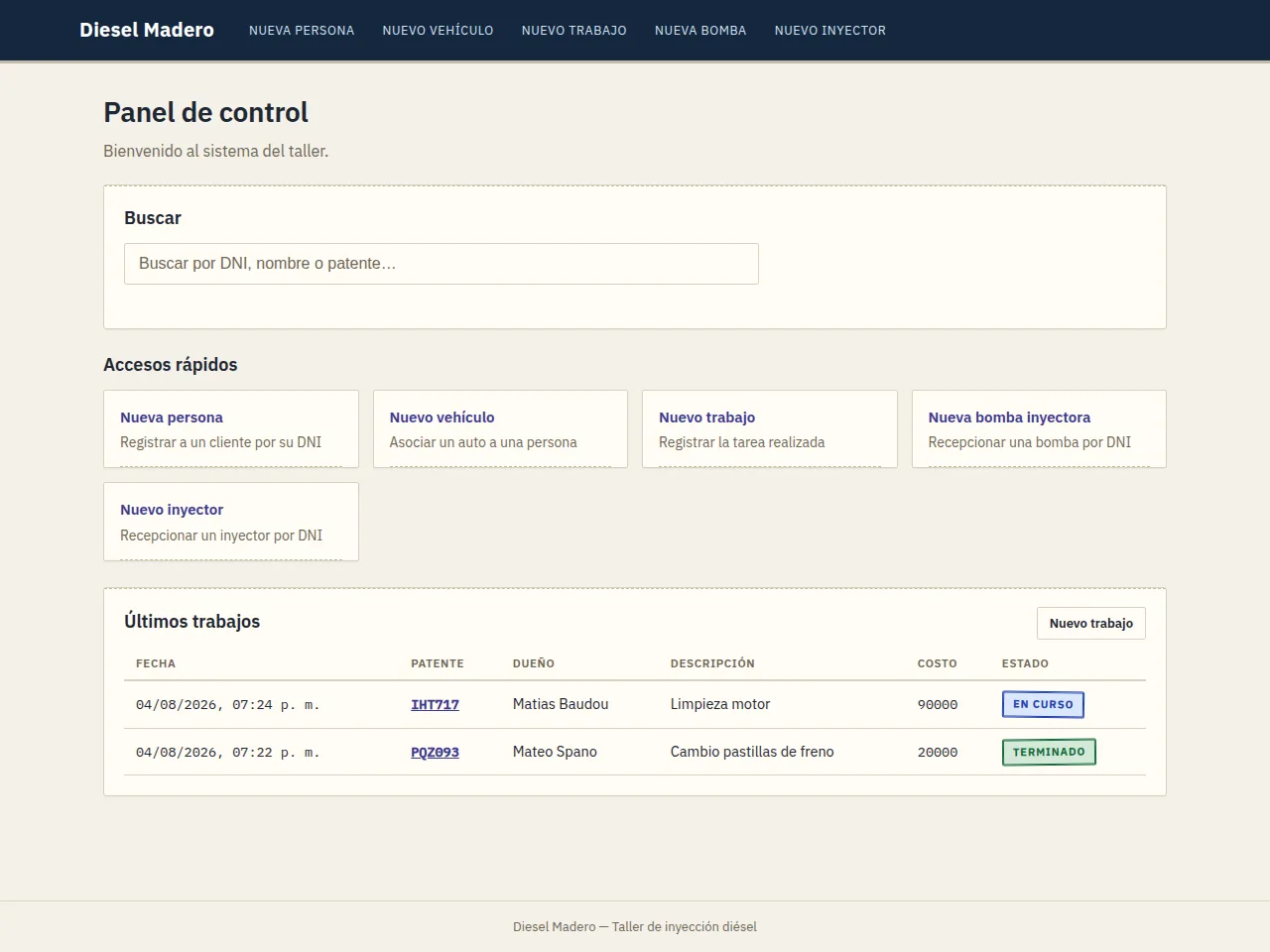
Task: Click the description Cambio pastillas de freno
Action: point(752,752)
